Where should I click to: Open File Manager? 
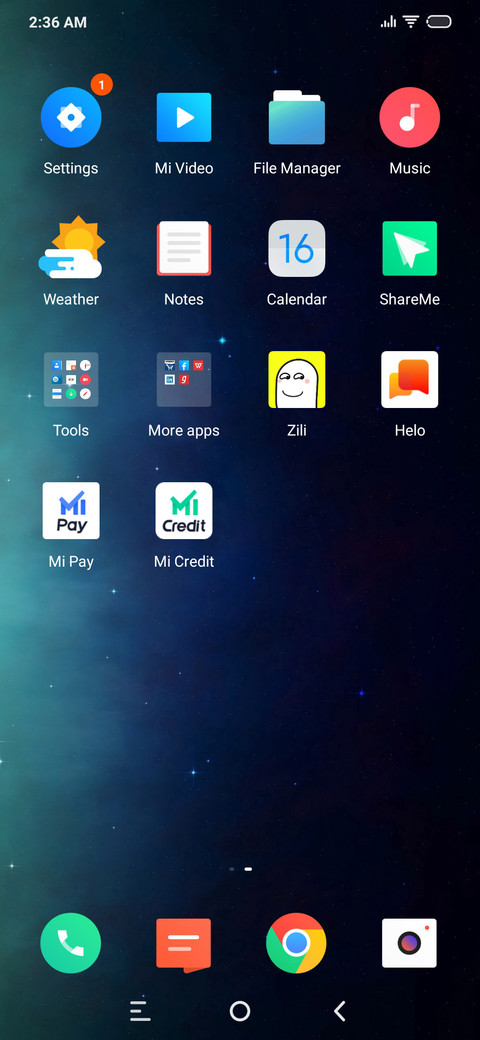click(x=296, y=117)
